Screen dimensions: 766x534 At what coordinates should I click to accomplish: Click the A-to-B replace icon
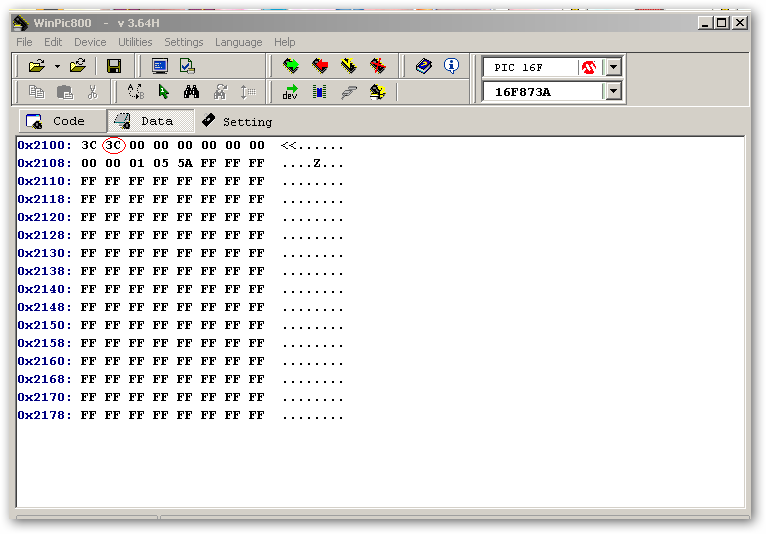coord(135,91)
